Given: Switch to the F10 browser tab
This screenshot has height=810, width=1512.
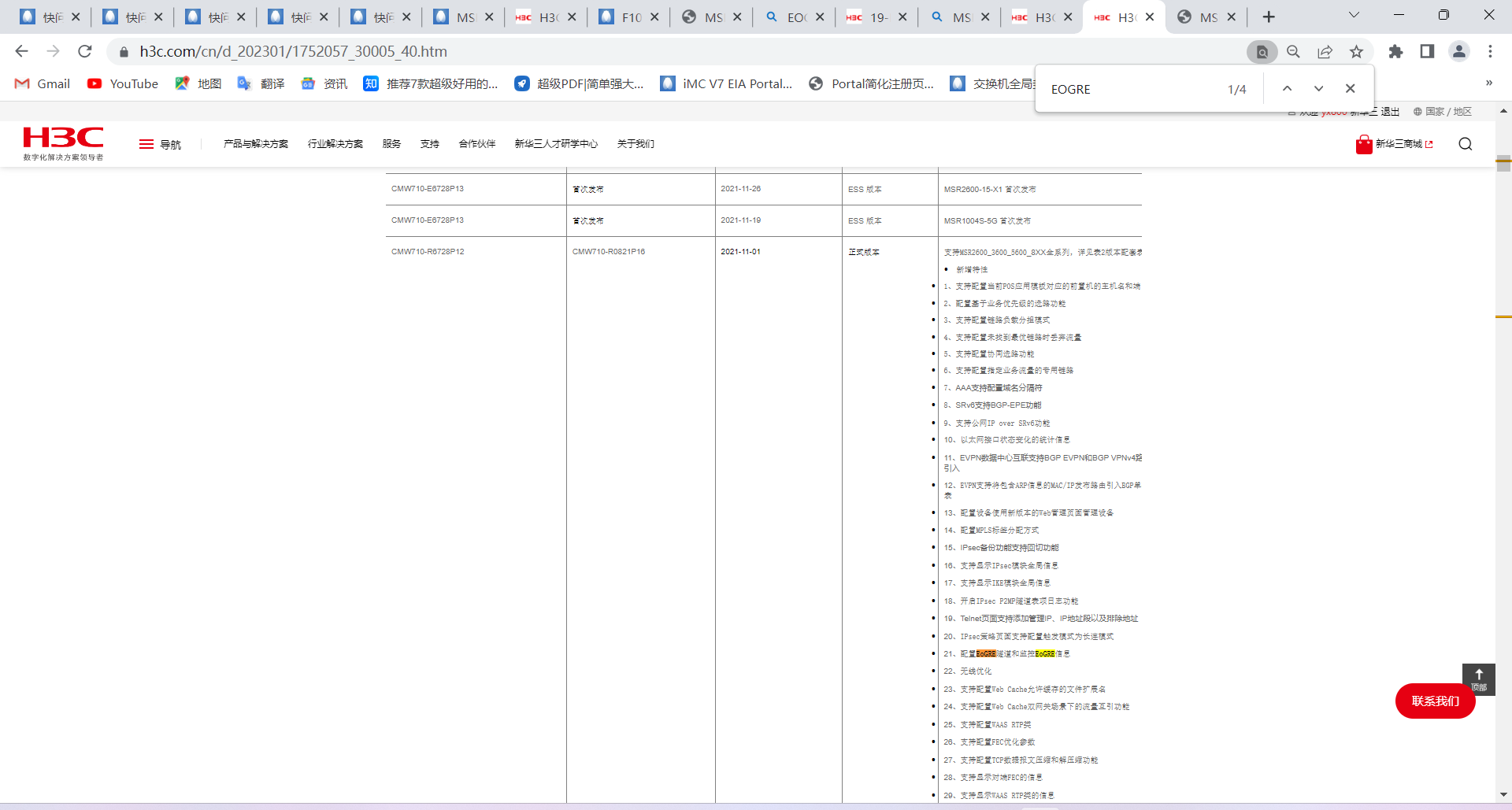Looking at the screenshot, I should [x=628, y=17].
